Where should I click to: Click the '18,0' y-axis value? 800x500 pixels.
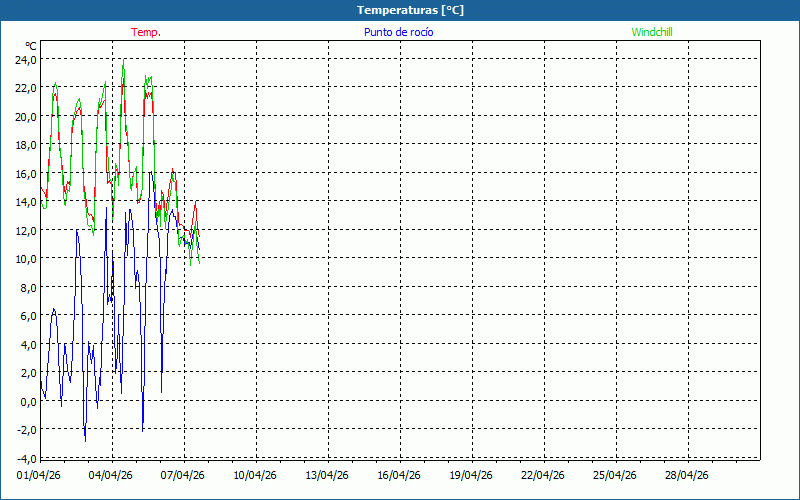26,145
